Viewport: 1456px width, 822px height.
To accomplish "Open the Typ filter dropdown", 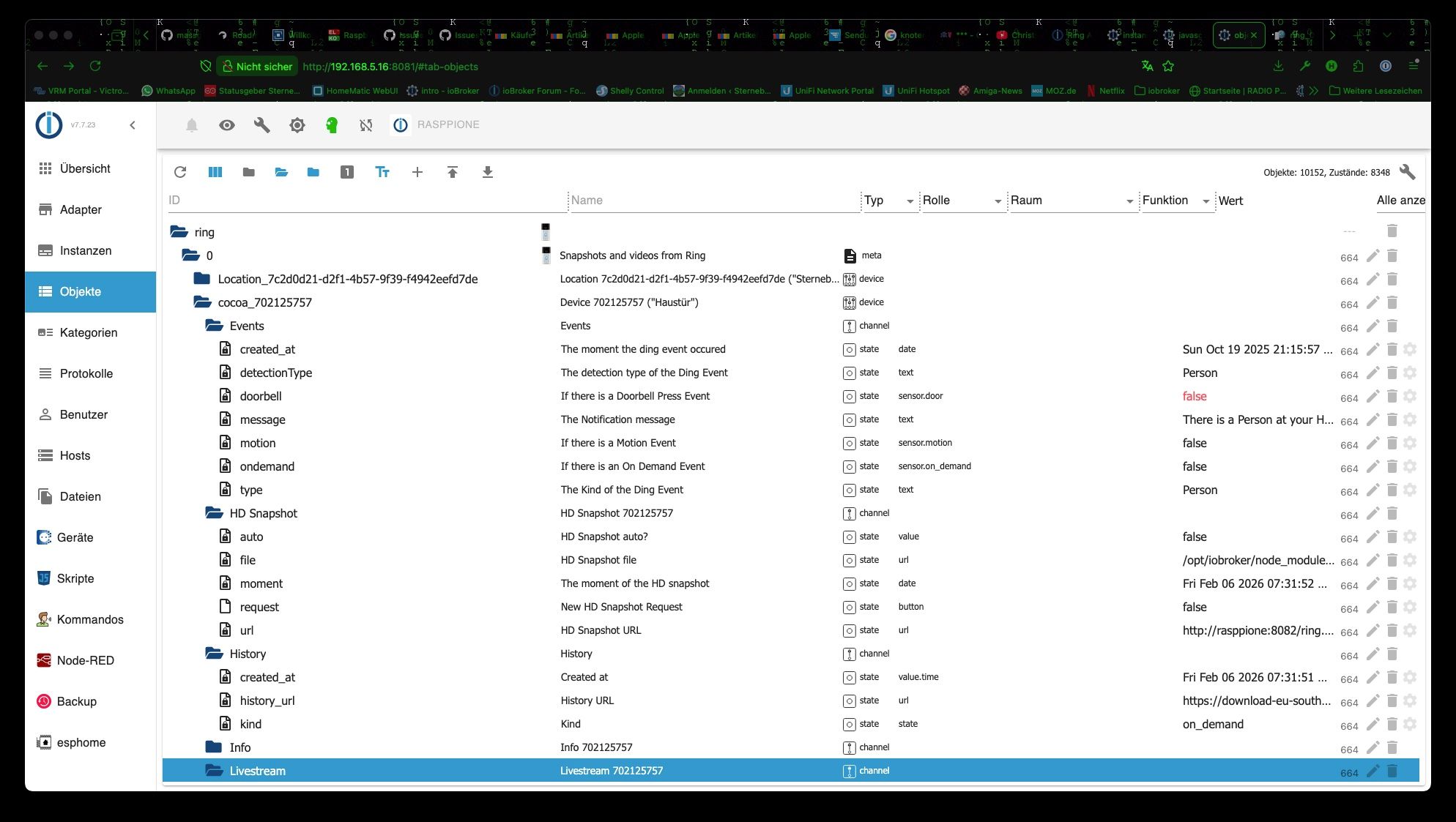I will (x=889, y=201).
